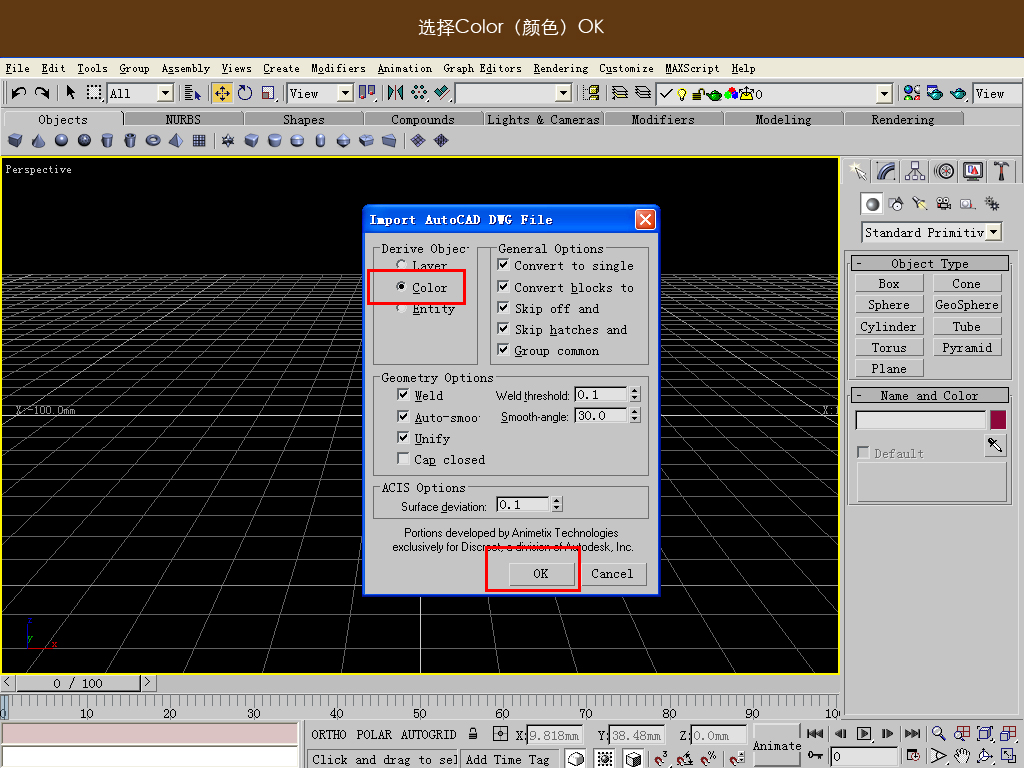
Task: Click the Mirror Selected Objects icon
Action: click(x=395, y=93)
